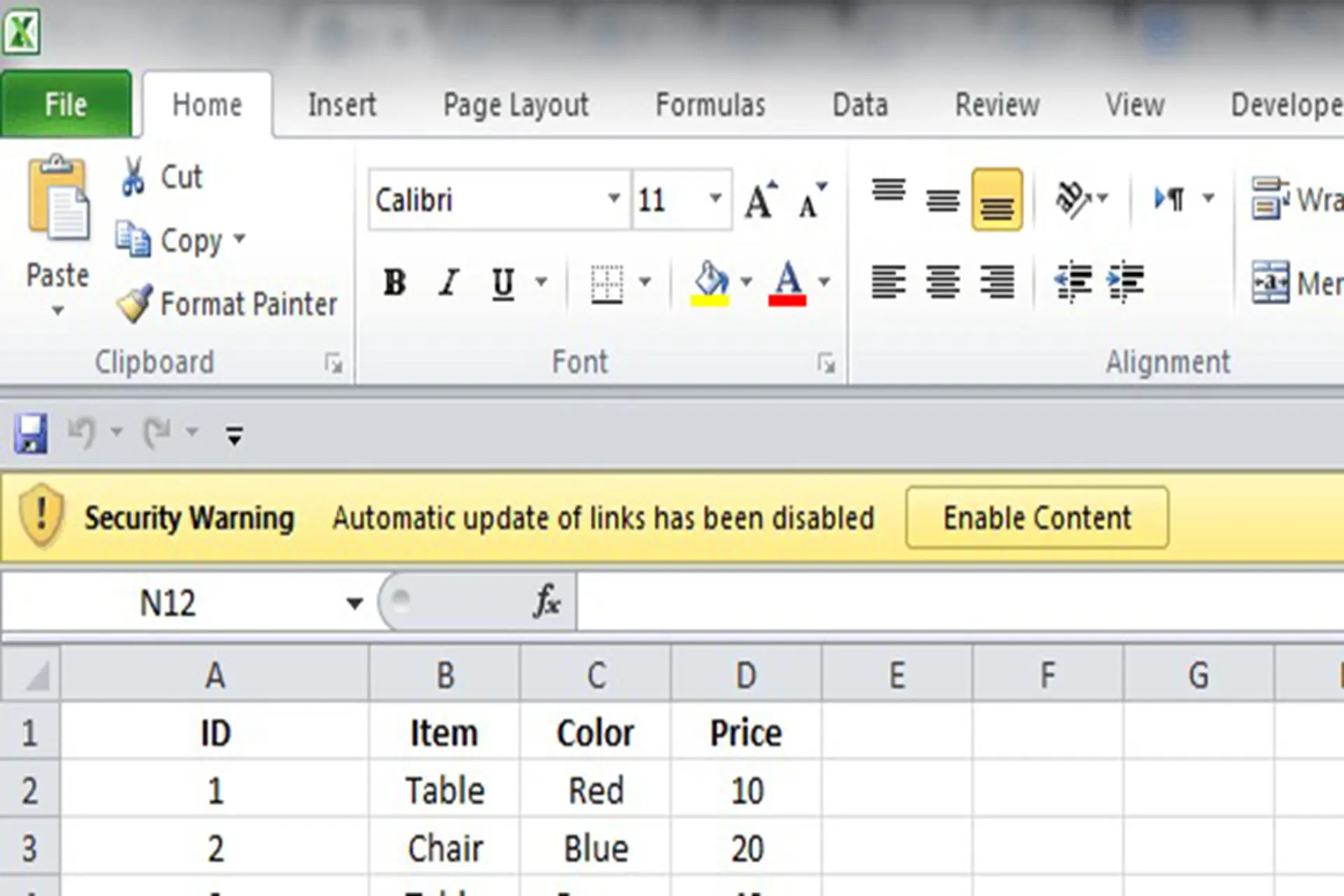Switch to the Formulas tab
Image resolution: width=1344 pixels, height=896 pixels.
click(x=710, y=105)
